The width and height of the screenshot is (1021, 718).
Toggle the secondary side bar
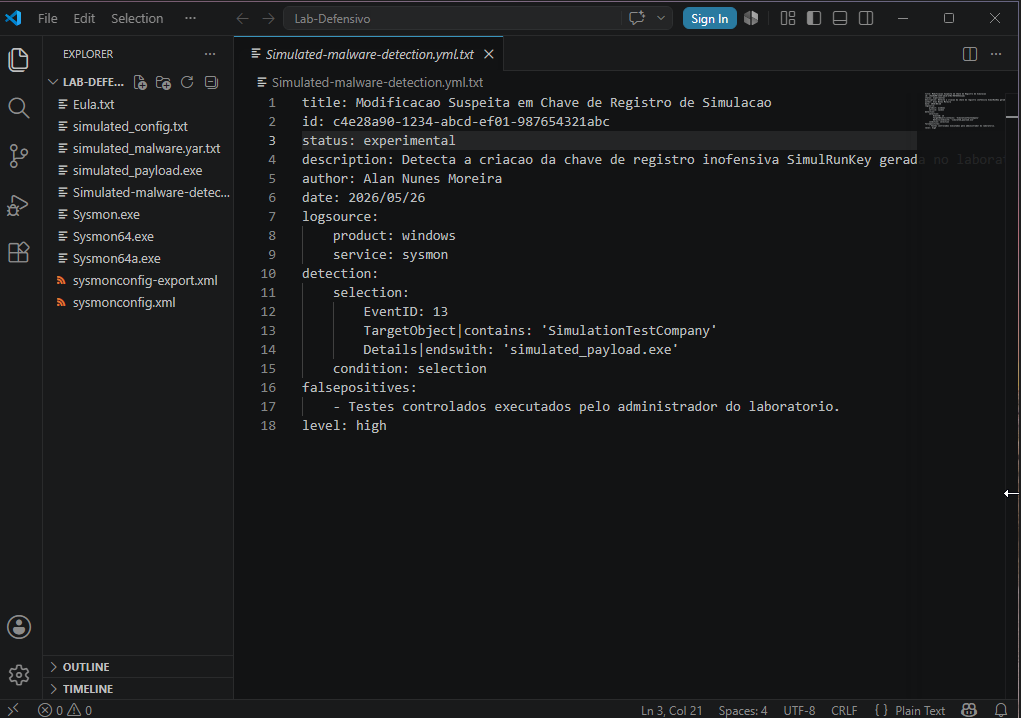coord(866,18)
